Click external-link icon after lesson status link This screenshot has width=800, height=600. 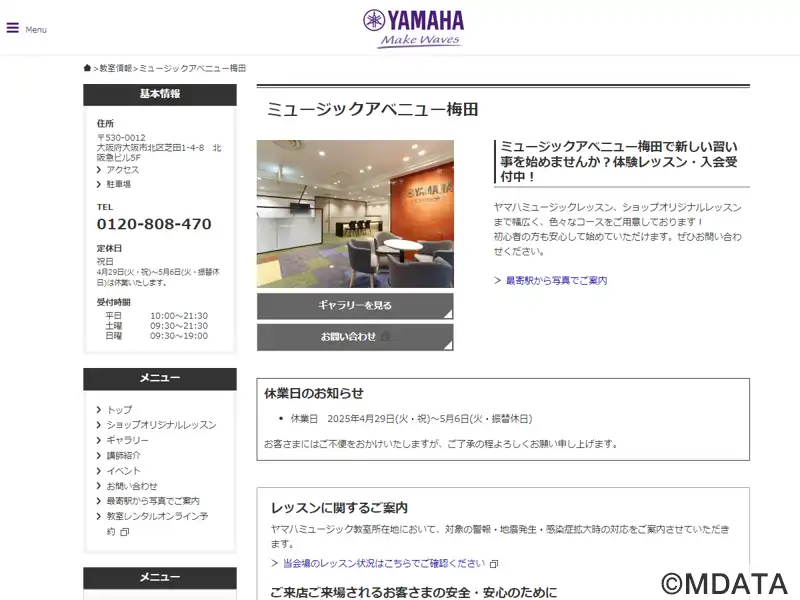(493, 564)
